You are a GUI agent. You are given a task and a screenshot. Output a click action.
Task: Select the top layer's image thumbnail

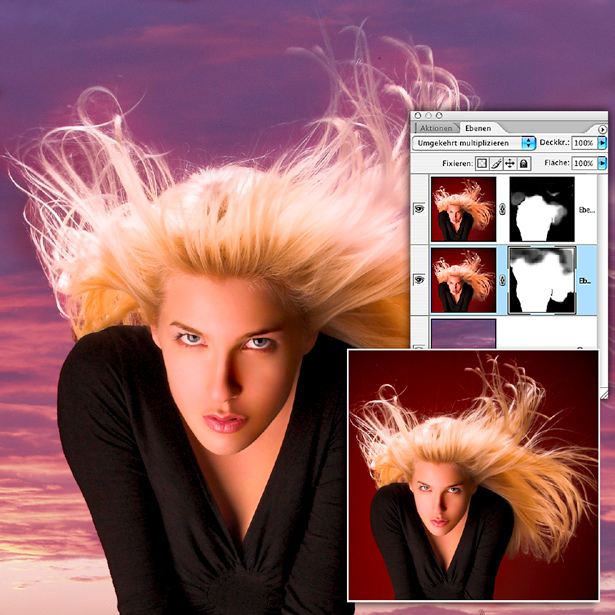coord(463,209)
